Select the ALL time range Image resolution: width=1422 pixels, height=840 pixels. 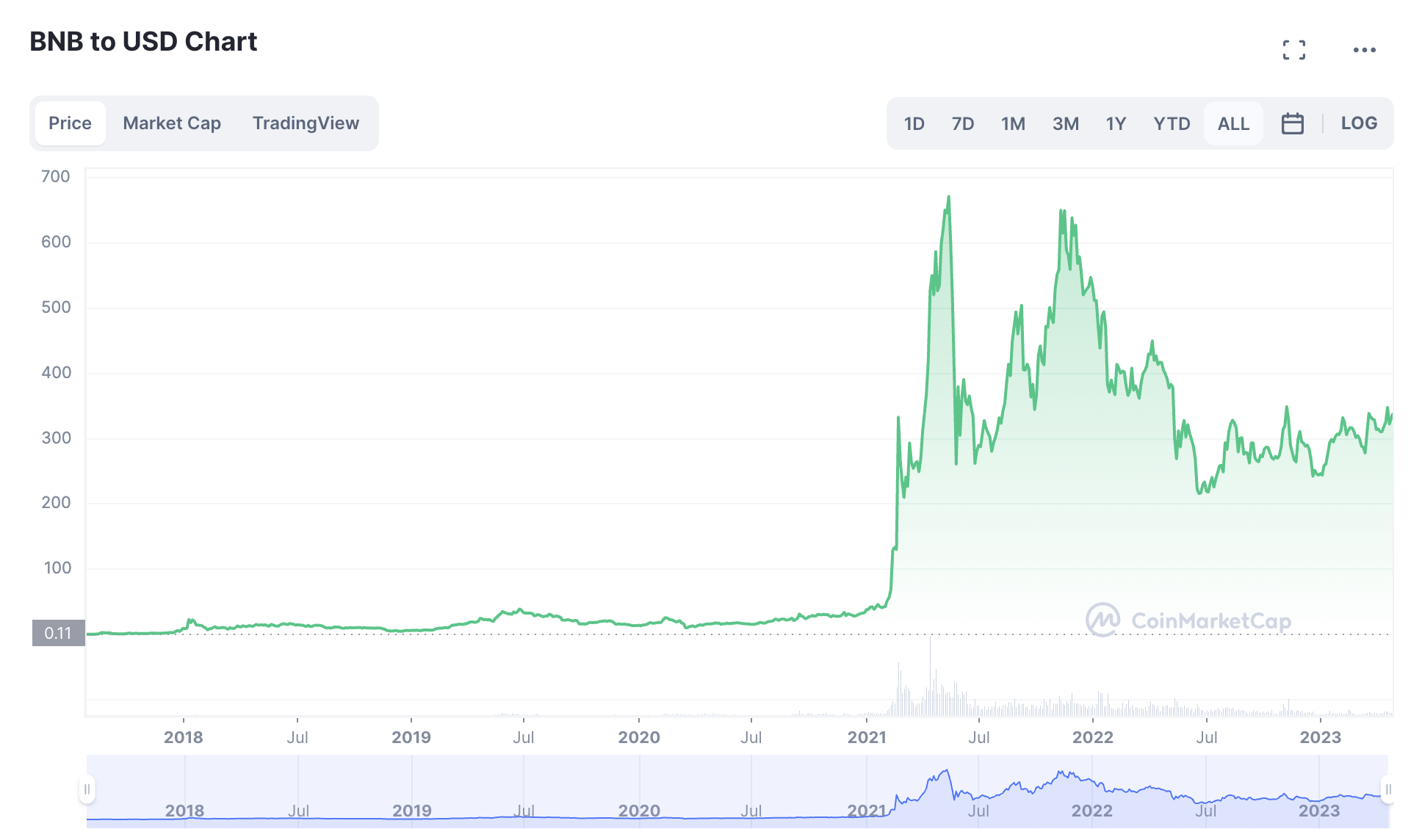pos(1233,123)
